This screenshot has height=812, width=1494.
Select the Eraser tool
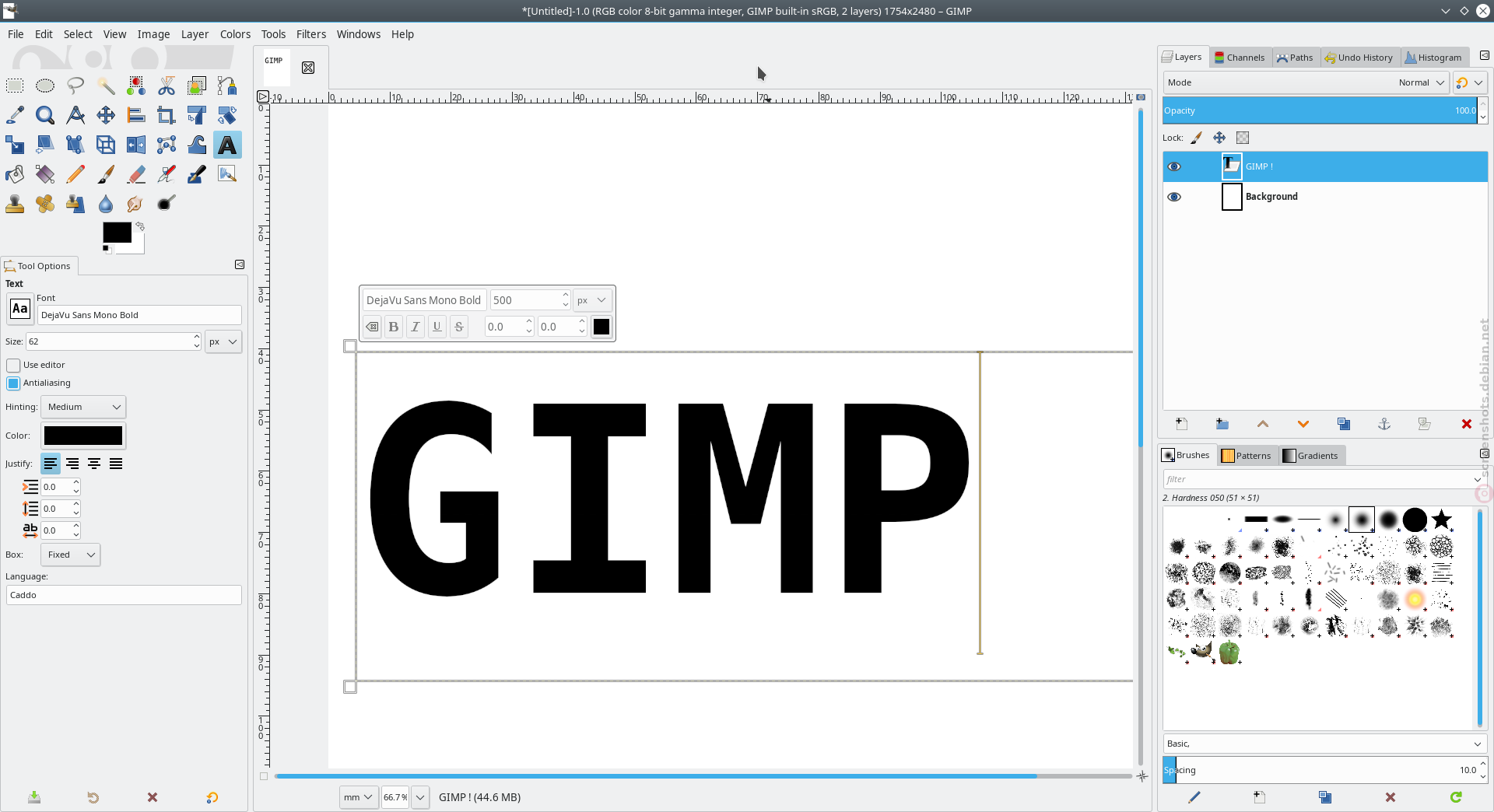coord(136,174)
